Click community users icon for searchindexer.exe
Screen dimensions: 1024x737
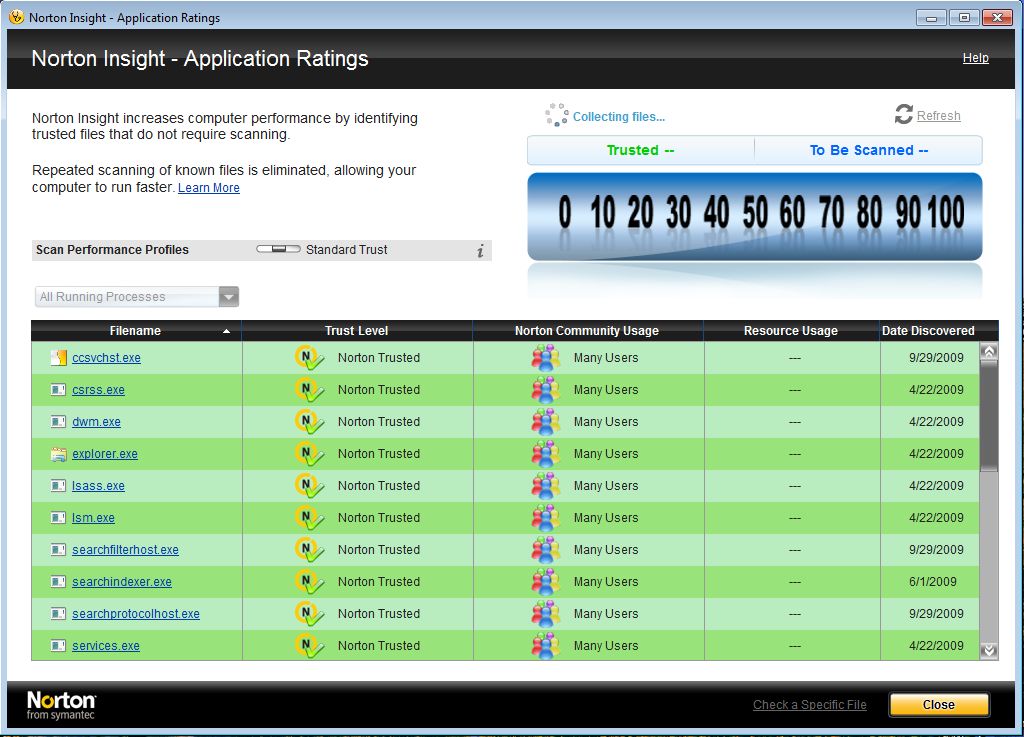pos(545,582)
